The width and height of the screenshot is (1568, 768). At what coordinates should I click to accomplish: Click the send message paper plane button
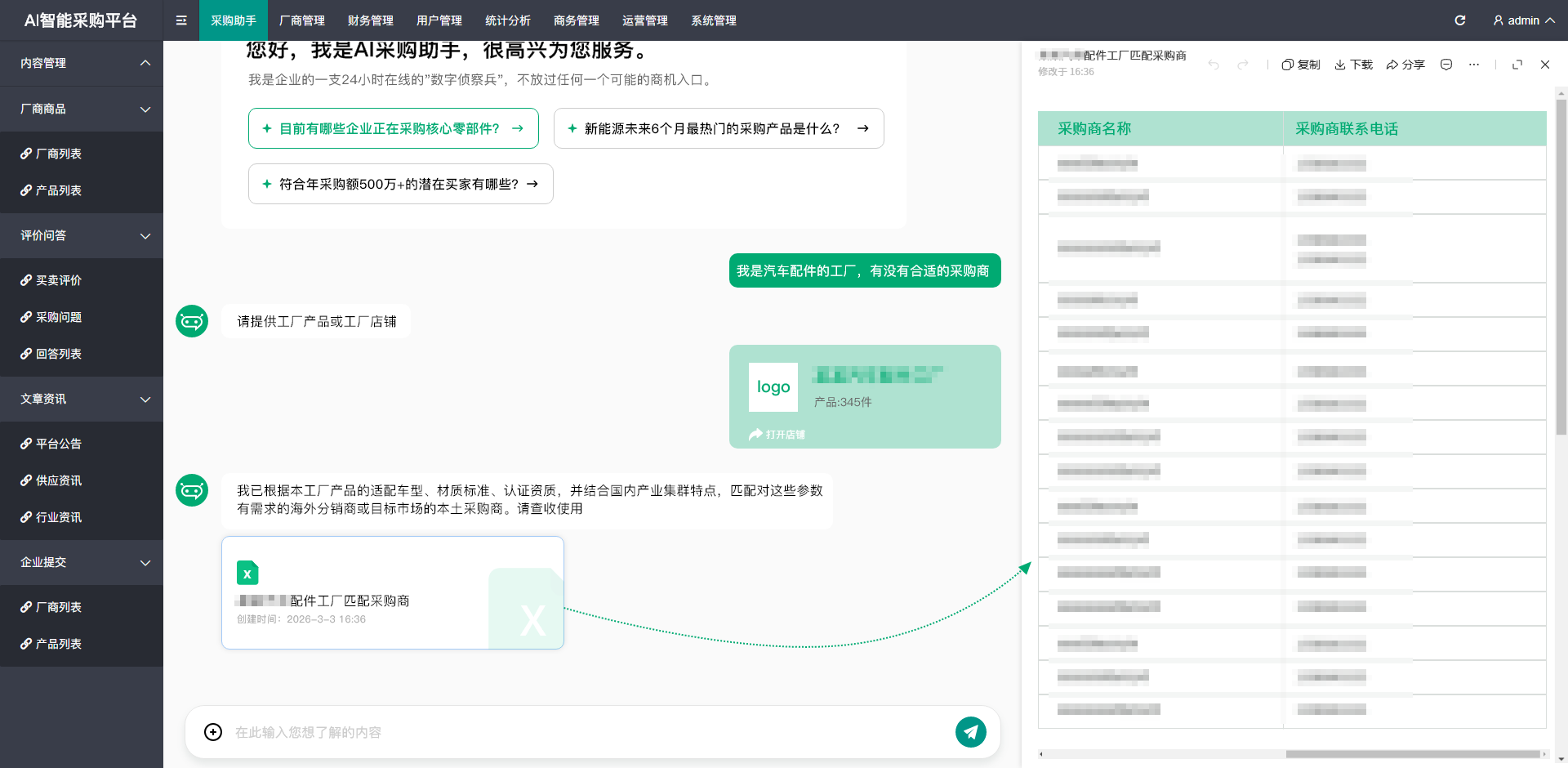(970, 732)
